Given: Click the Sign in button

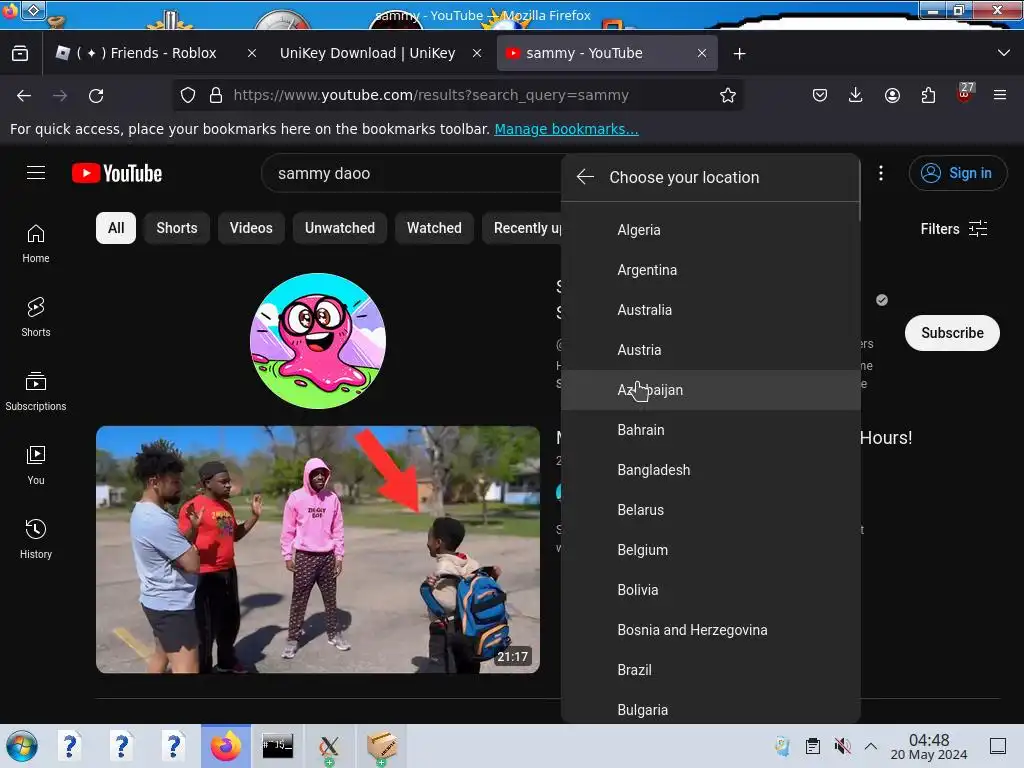Looking at the screenshot, I should click(957, 173).
